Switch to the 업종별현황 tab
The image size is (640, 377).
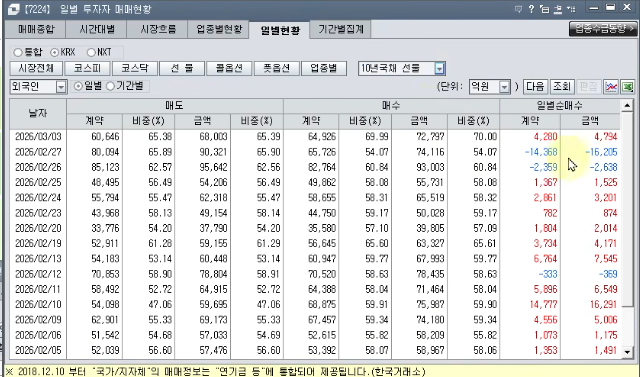coord(219,29)
